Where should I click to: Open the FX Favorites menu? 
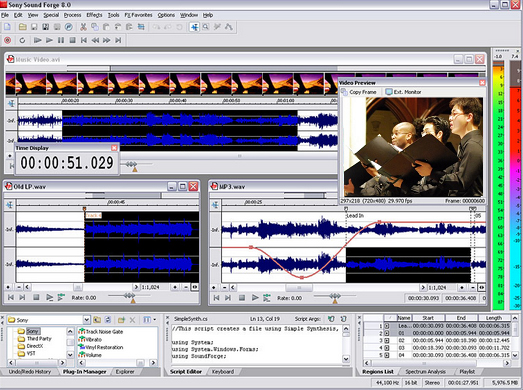pyautogui.click(x=138, y=15)
